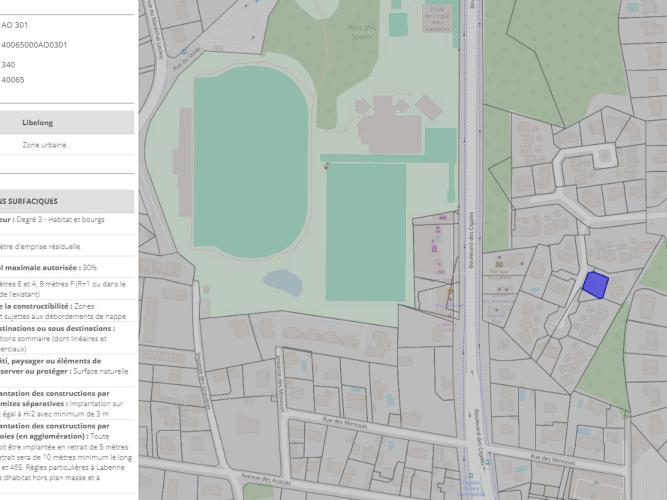The image size is (667, 500).
Task: Click the small marker icon between the sports fields
Action: point(327,164)
